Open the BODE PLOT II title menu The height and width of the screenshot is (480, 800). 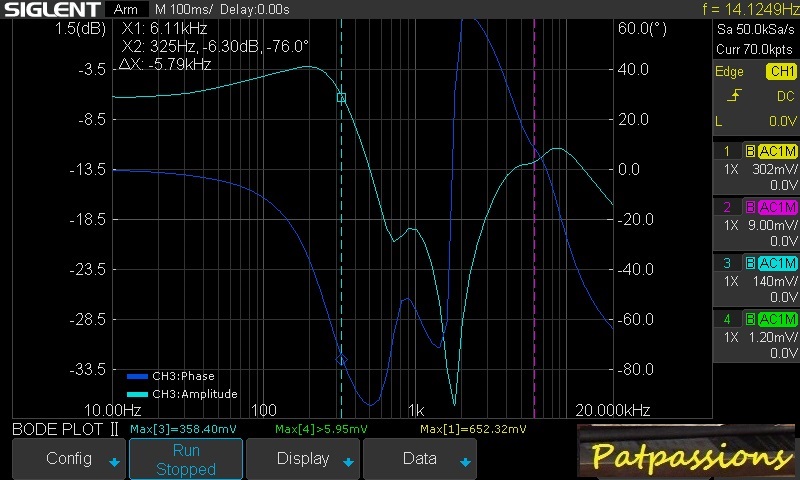tap(65, 429)
